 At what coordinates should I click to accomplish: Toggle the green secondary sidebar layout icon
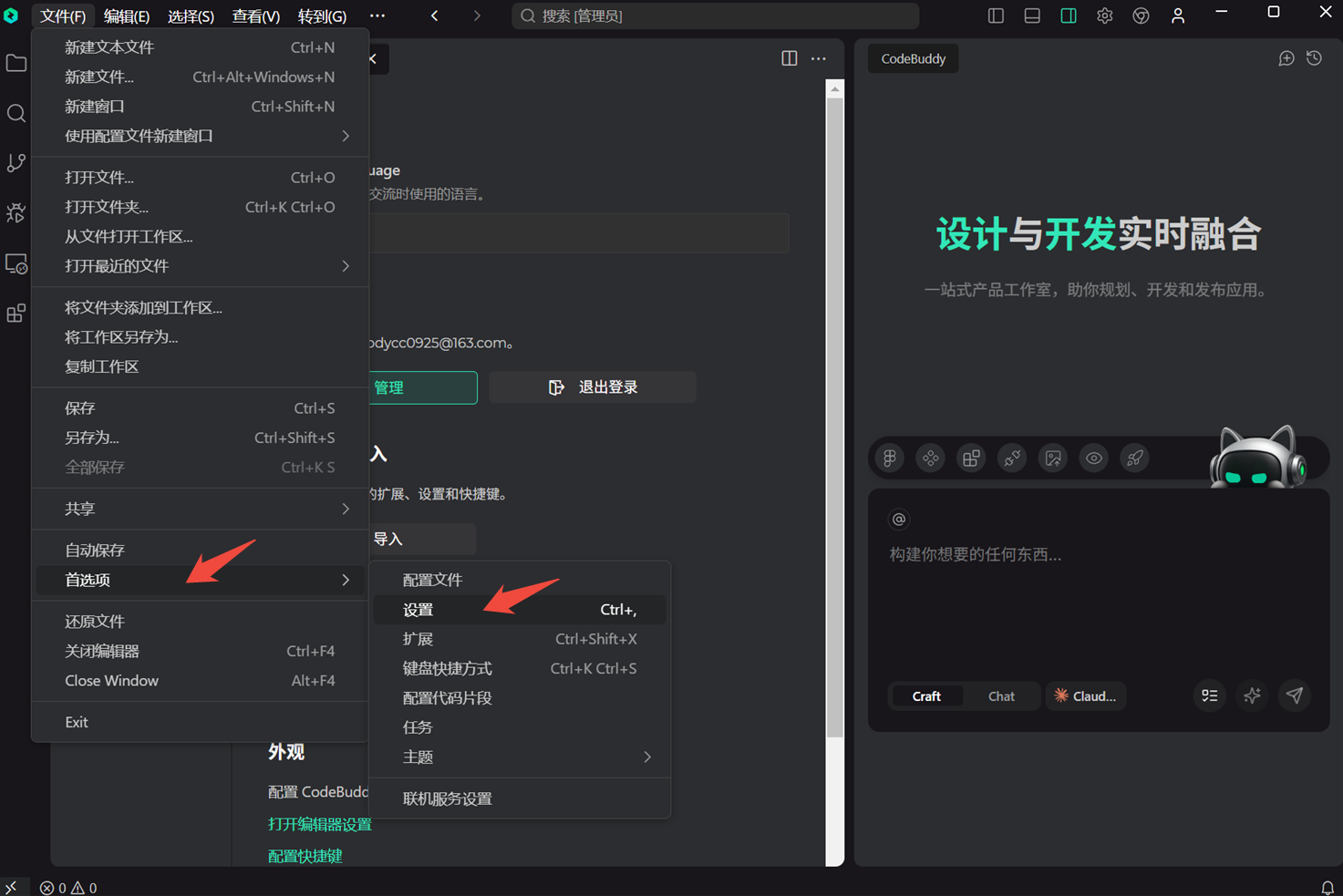point(1069,15)
